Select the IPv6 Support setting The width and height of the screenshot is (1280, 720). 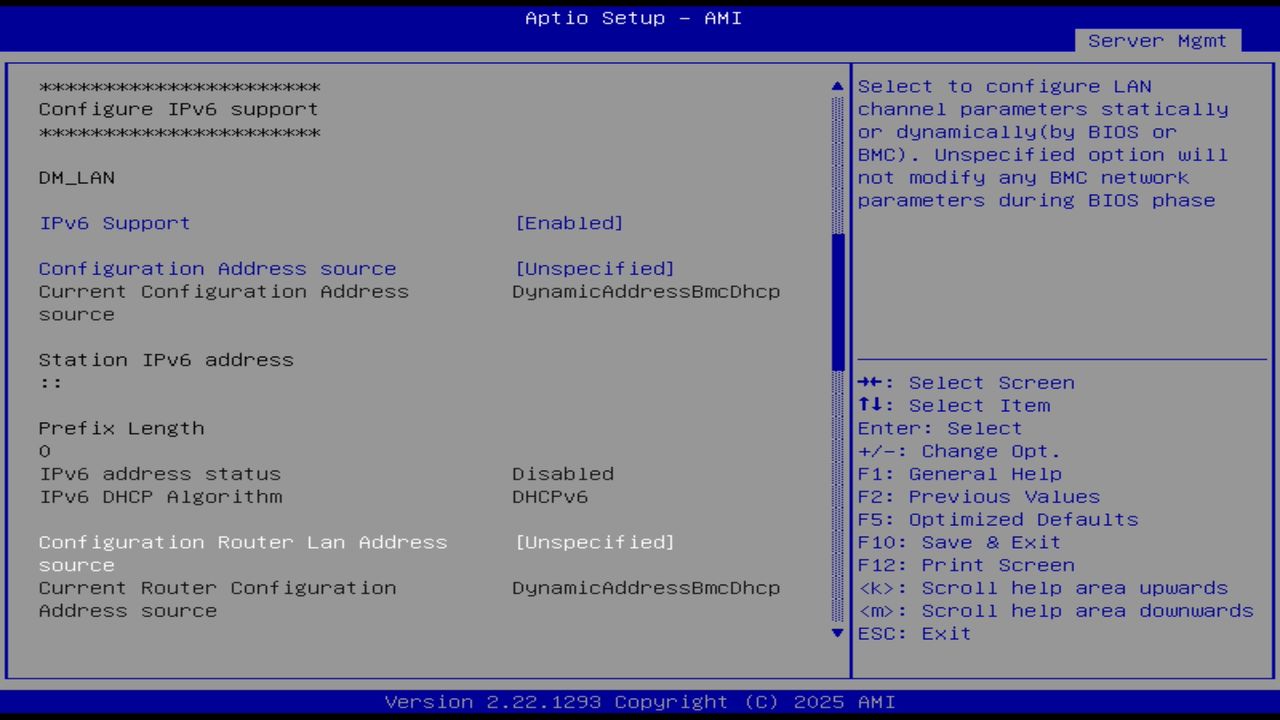pyautogui.click(x=114, y=222)
